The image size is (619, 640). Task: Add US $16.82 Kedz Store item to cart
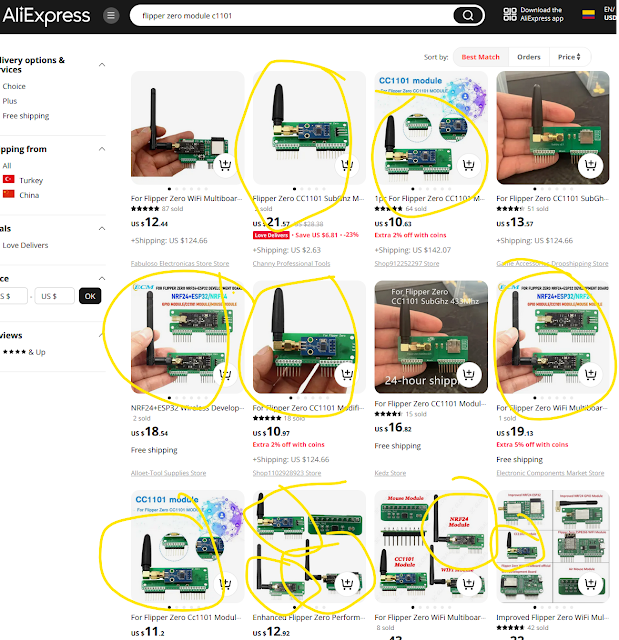pyautogui.click(x=468, y=374)
